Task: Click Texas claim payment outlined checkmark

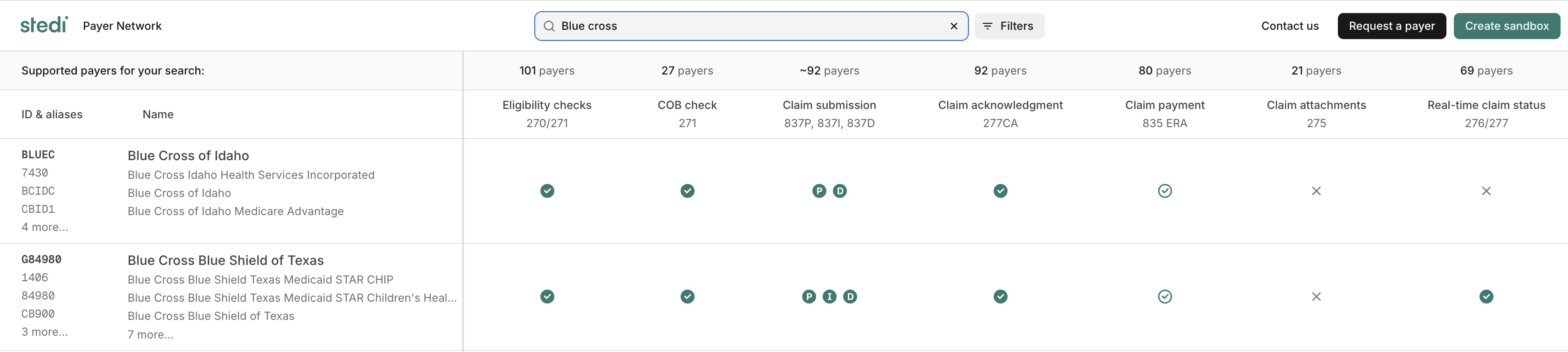Action: (x=1165, y=297)
